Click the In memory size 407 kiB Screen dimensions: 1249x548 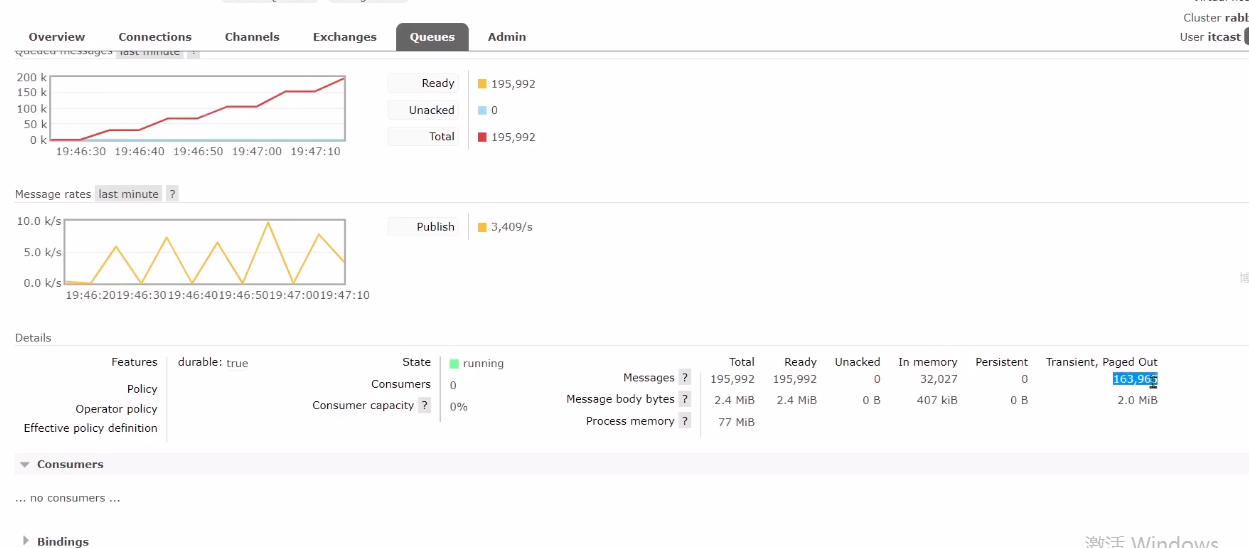click(937, 400)
